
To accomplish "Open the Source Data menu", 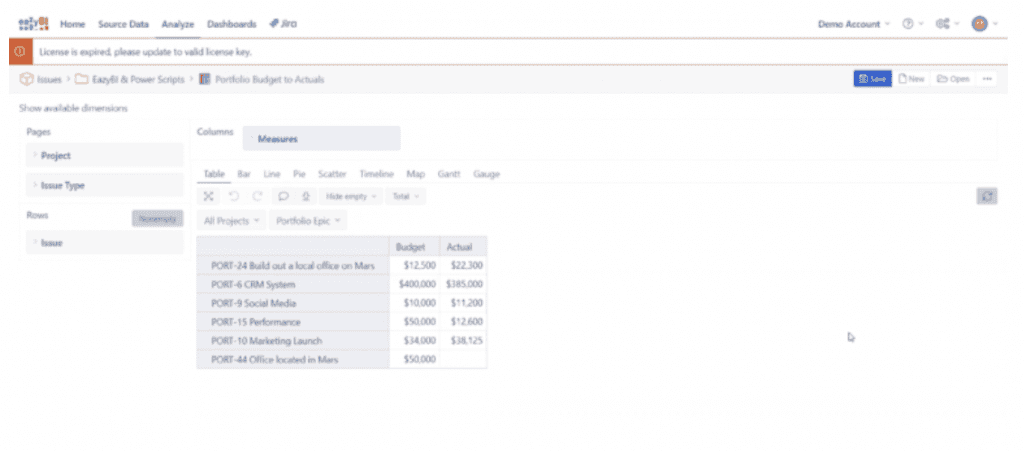I will click(123, 24).
